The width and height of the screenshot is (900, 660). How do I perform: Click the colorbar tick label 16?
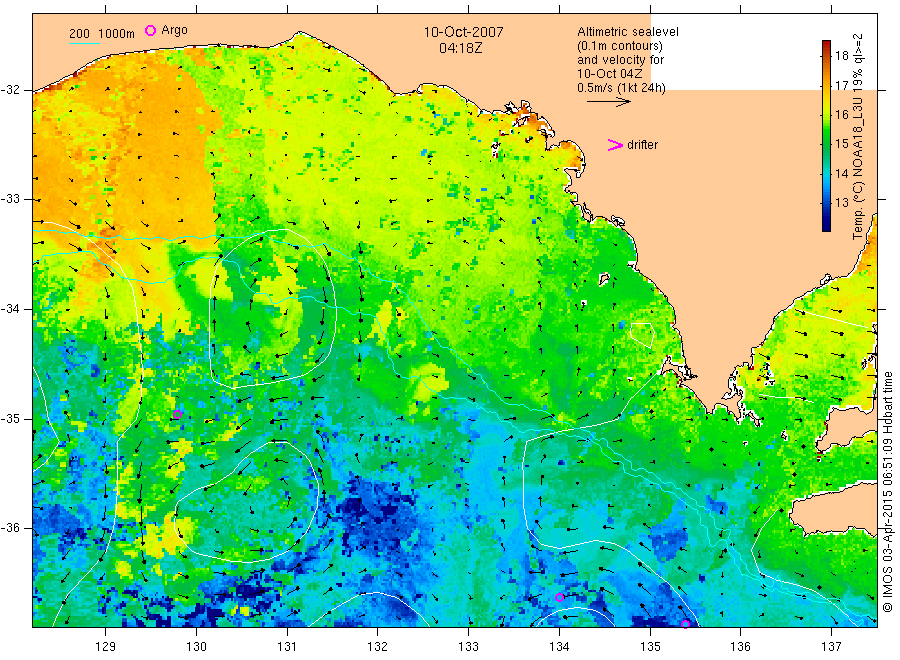(x=841, y=115)
